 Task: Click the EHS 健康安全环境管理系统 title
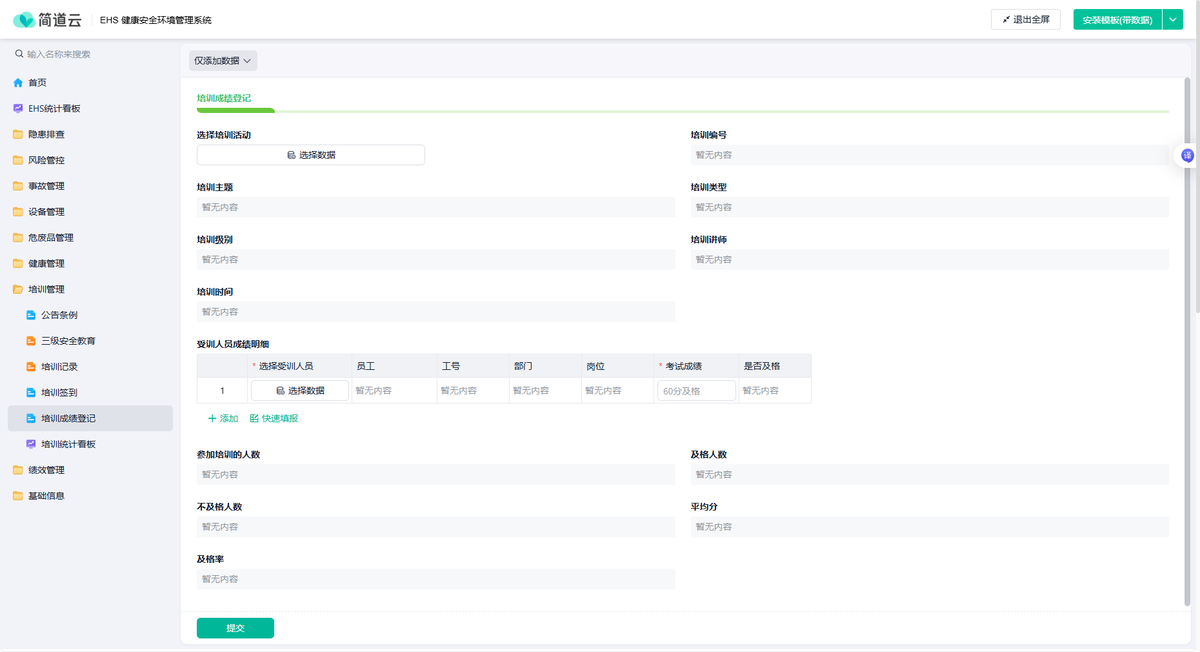pyautogui.click(x=155, y=20)
